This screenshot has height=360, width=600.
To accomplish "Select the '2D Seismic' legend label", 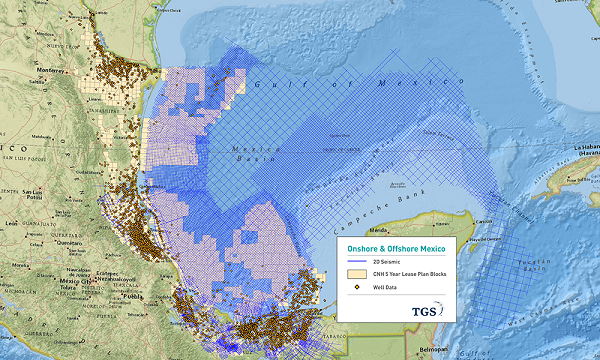I will coord(386,262).
